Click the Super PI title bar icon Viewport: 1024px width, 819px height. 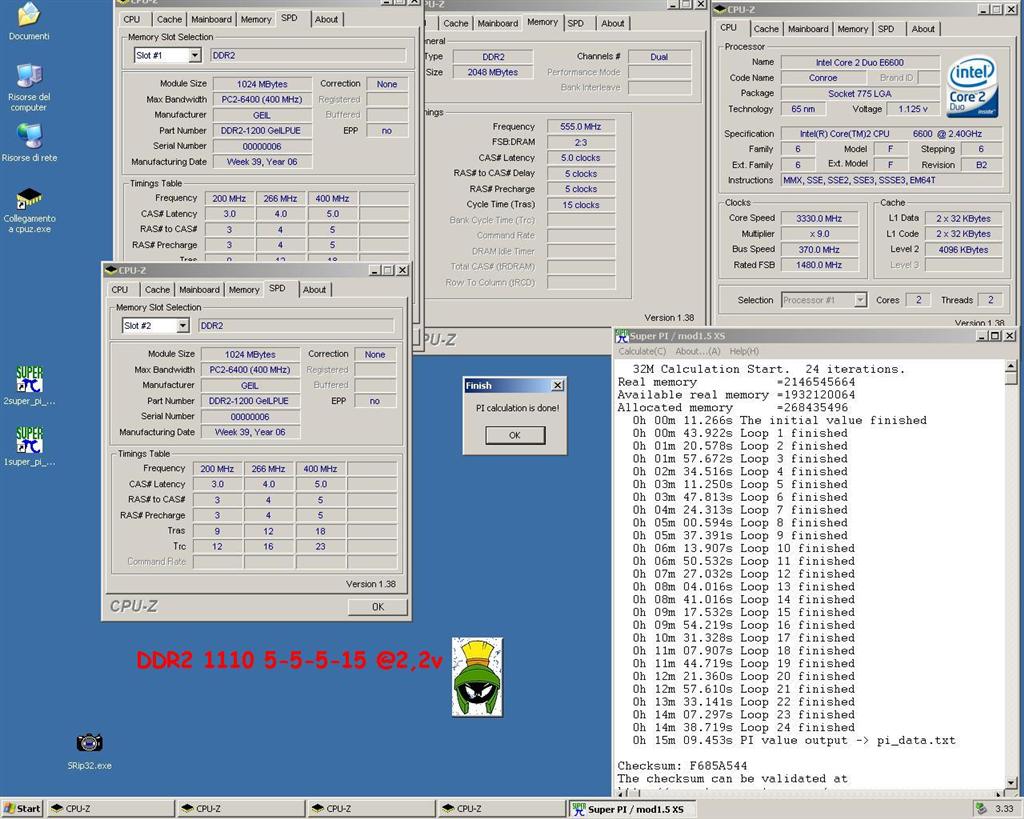click(622, 336)
